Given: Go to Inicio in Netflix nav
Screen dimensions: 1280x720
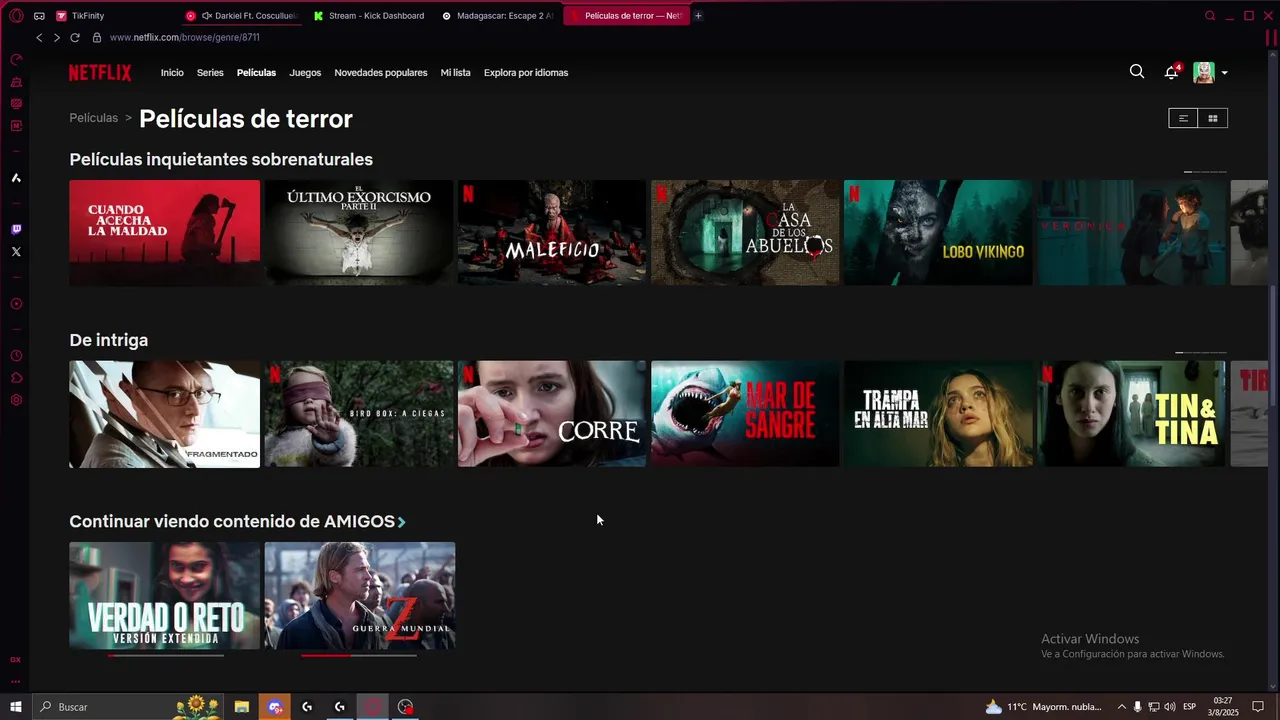Looking at the screenshot, I should coord(172,73).
